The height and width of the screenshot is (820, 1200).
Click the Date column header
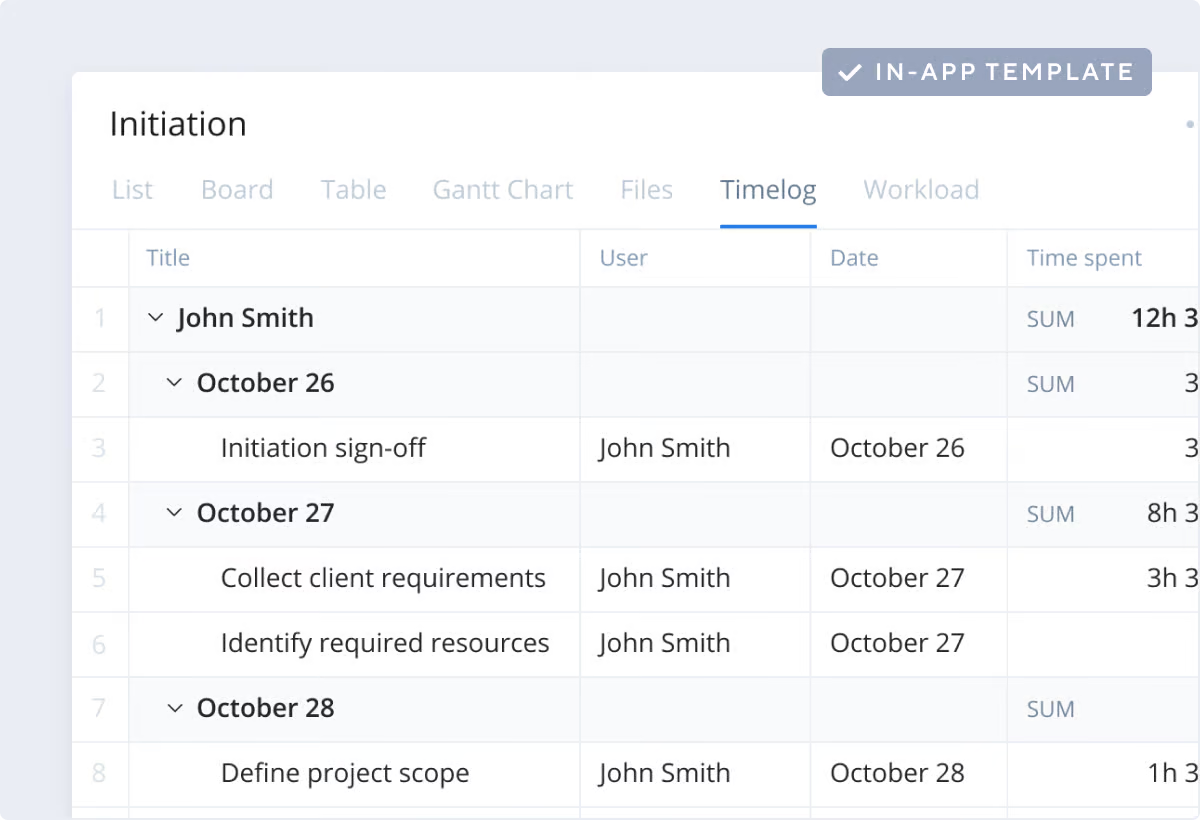point(854,258)
